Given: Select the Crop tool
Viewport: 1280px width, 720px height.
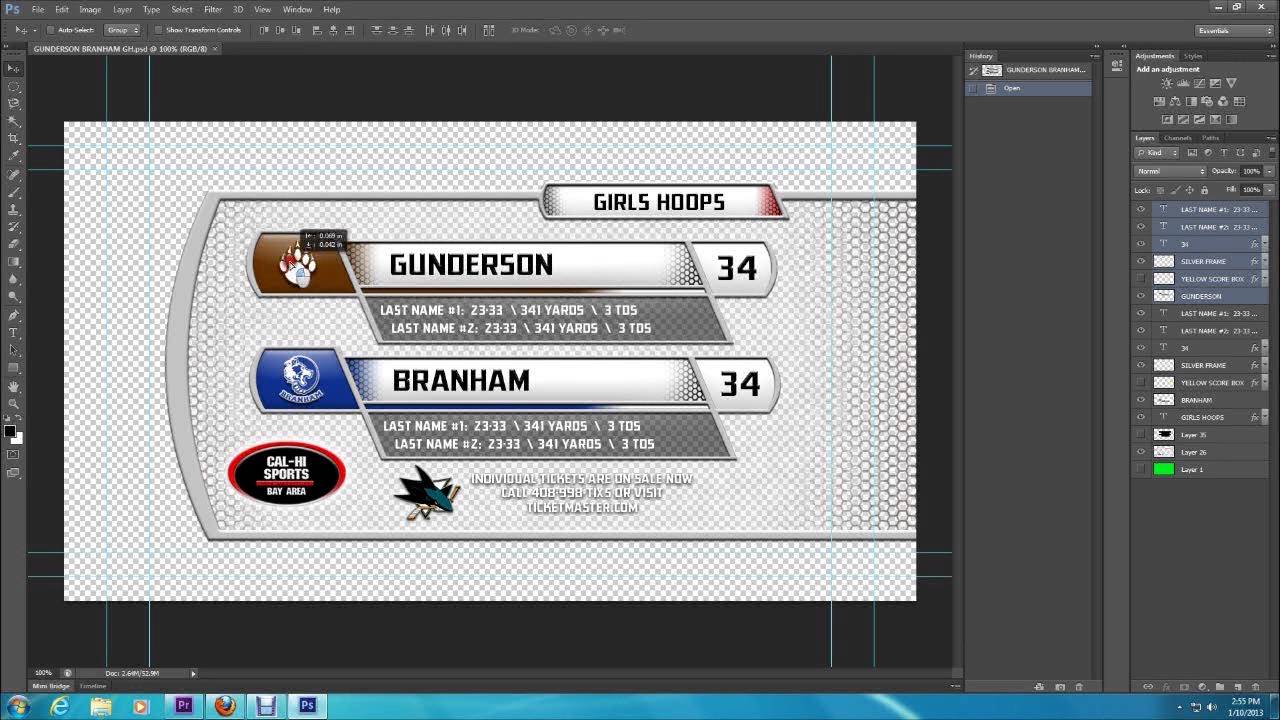Looking at the screenshot, I should (14, 138).
